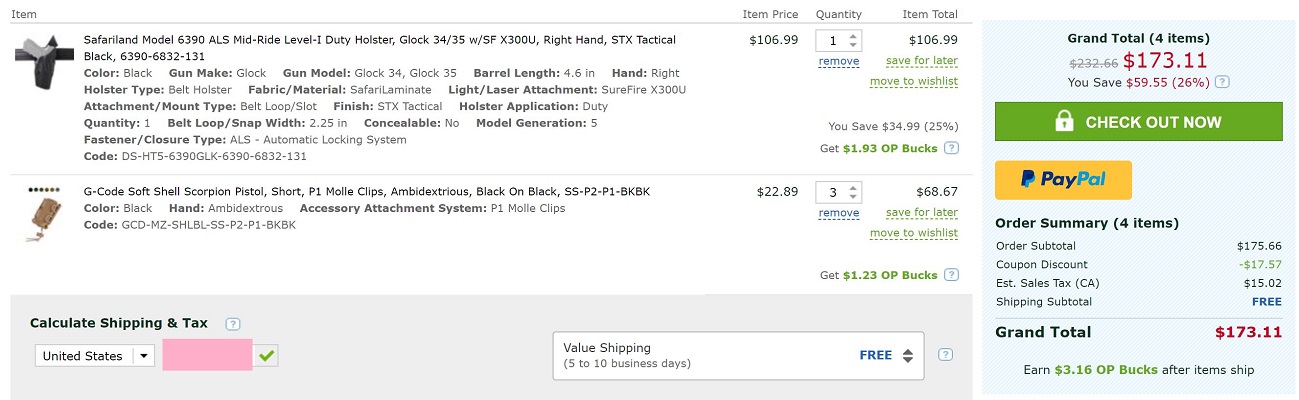Open OP Bucks help for G-Code pistol pouch
The height and width of the screenshot is (400, 1299).
[x=951, y=275]
